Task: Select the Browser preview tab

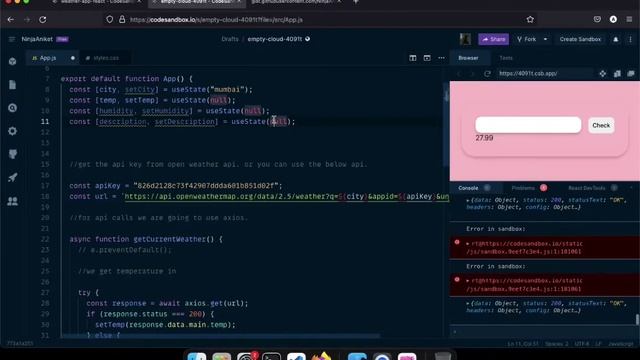Action: tap(468, 58)
